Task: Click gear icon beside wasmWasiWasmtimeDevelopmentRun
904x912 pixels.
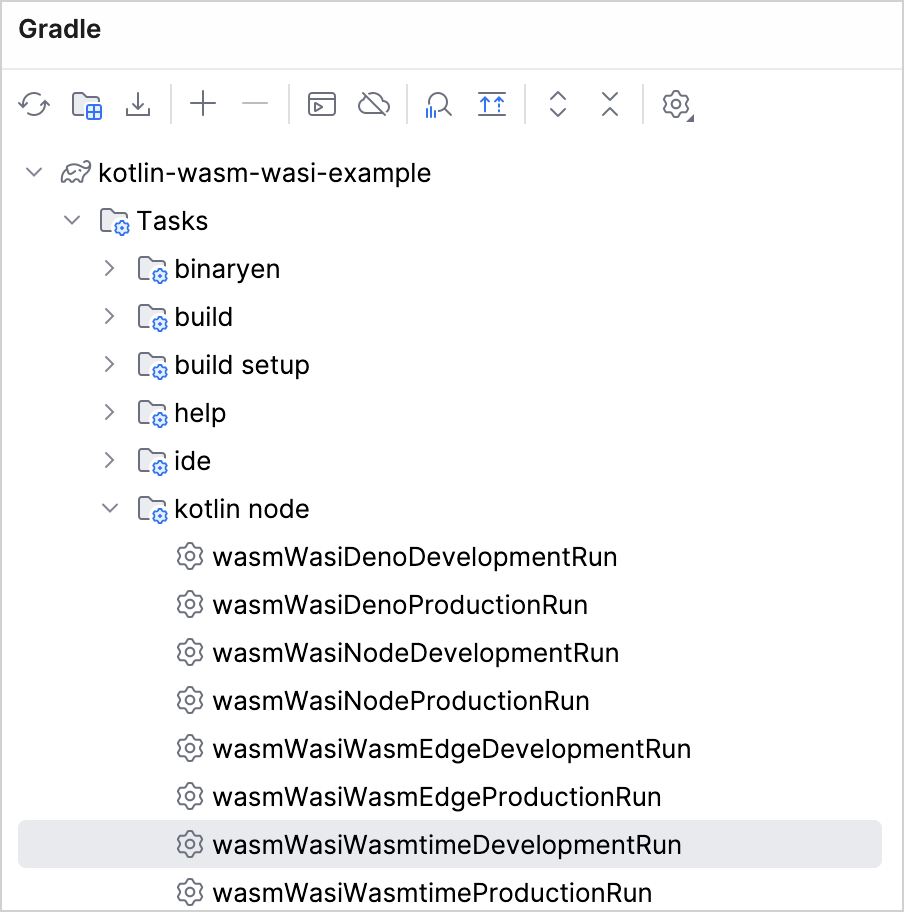Action: click(190, 845)
